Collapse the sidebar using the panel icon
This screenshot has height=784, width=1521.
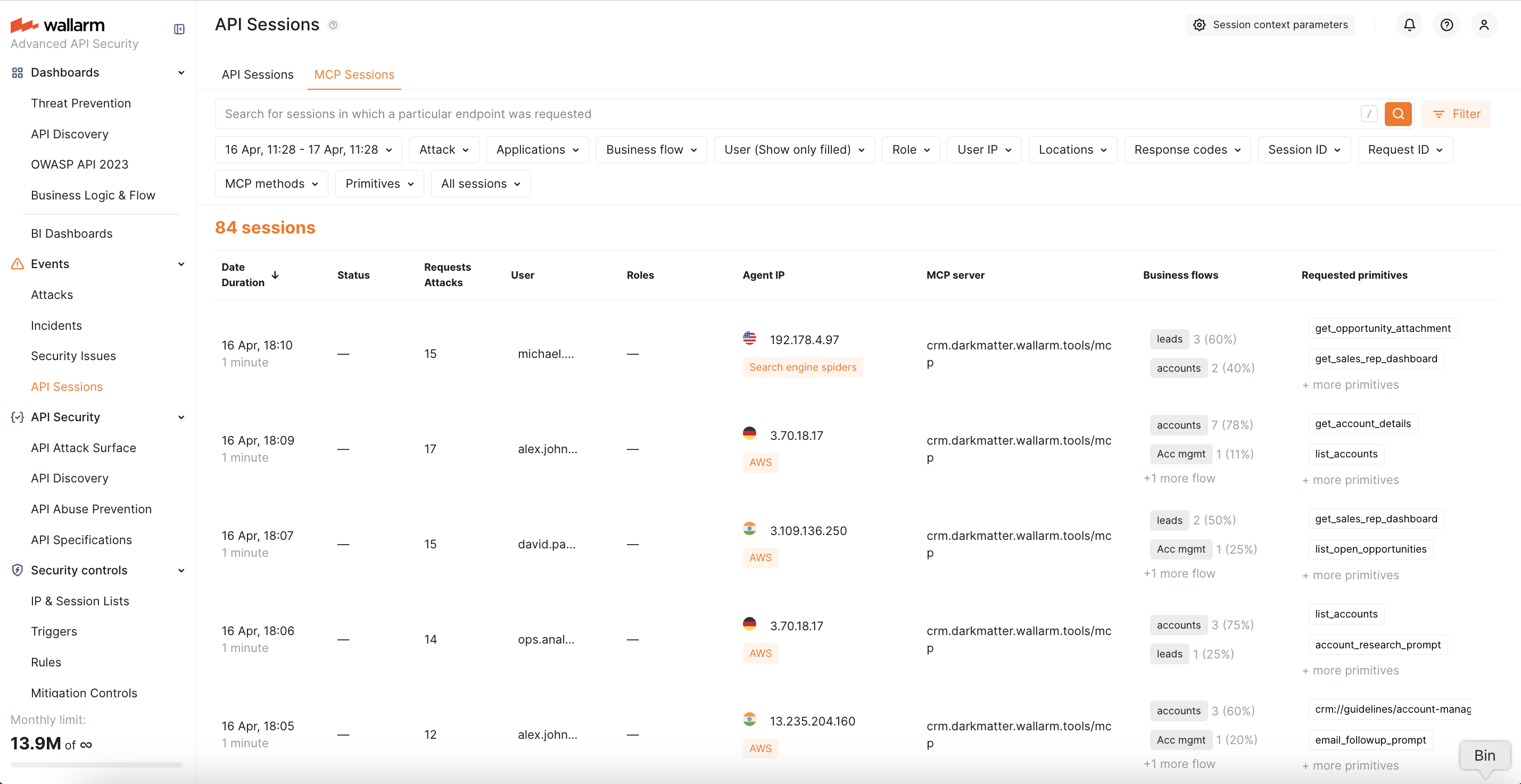179,29
